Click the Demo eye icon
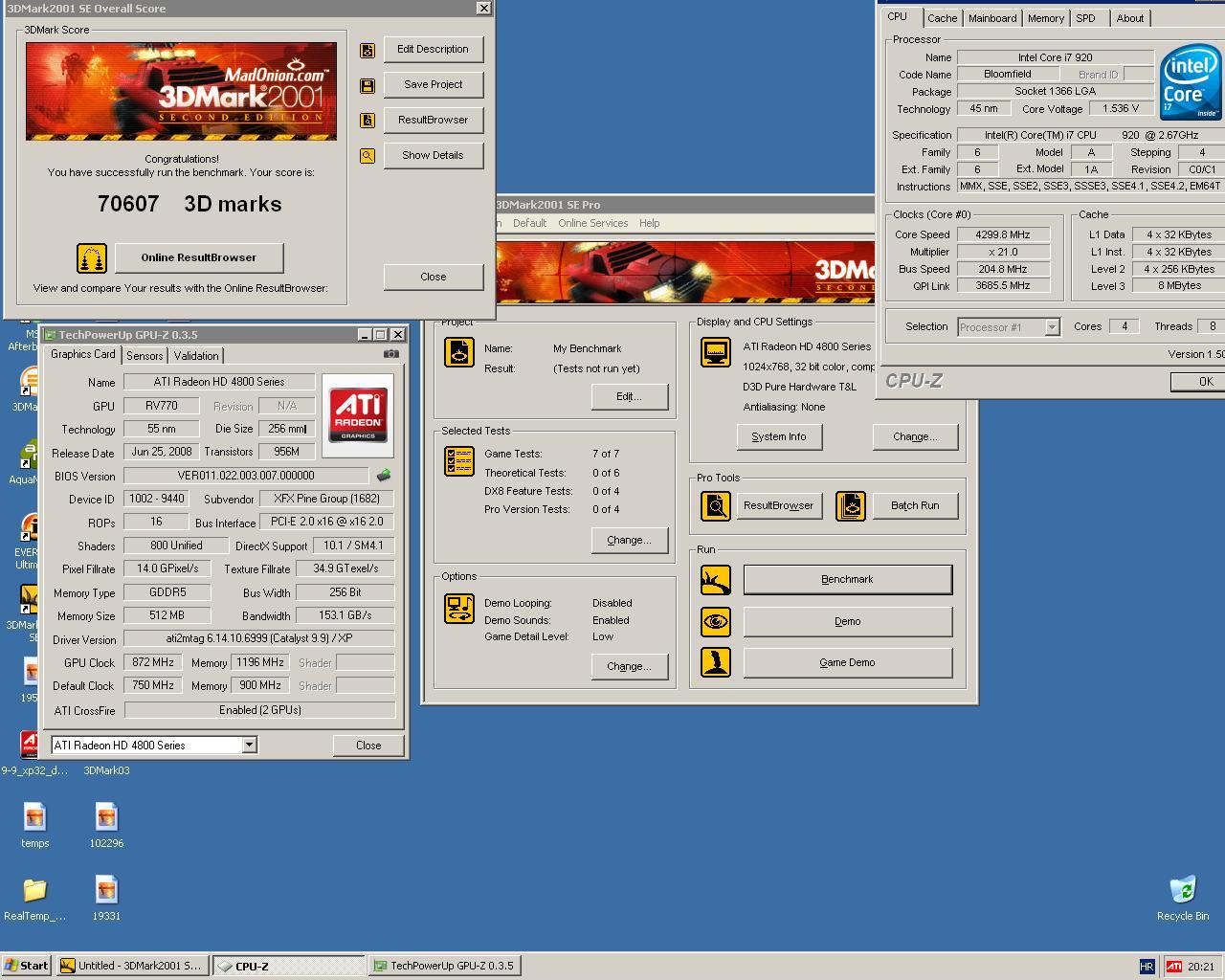The height and width of the screenshot is (980, 1225). tap(716, 622)
